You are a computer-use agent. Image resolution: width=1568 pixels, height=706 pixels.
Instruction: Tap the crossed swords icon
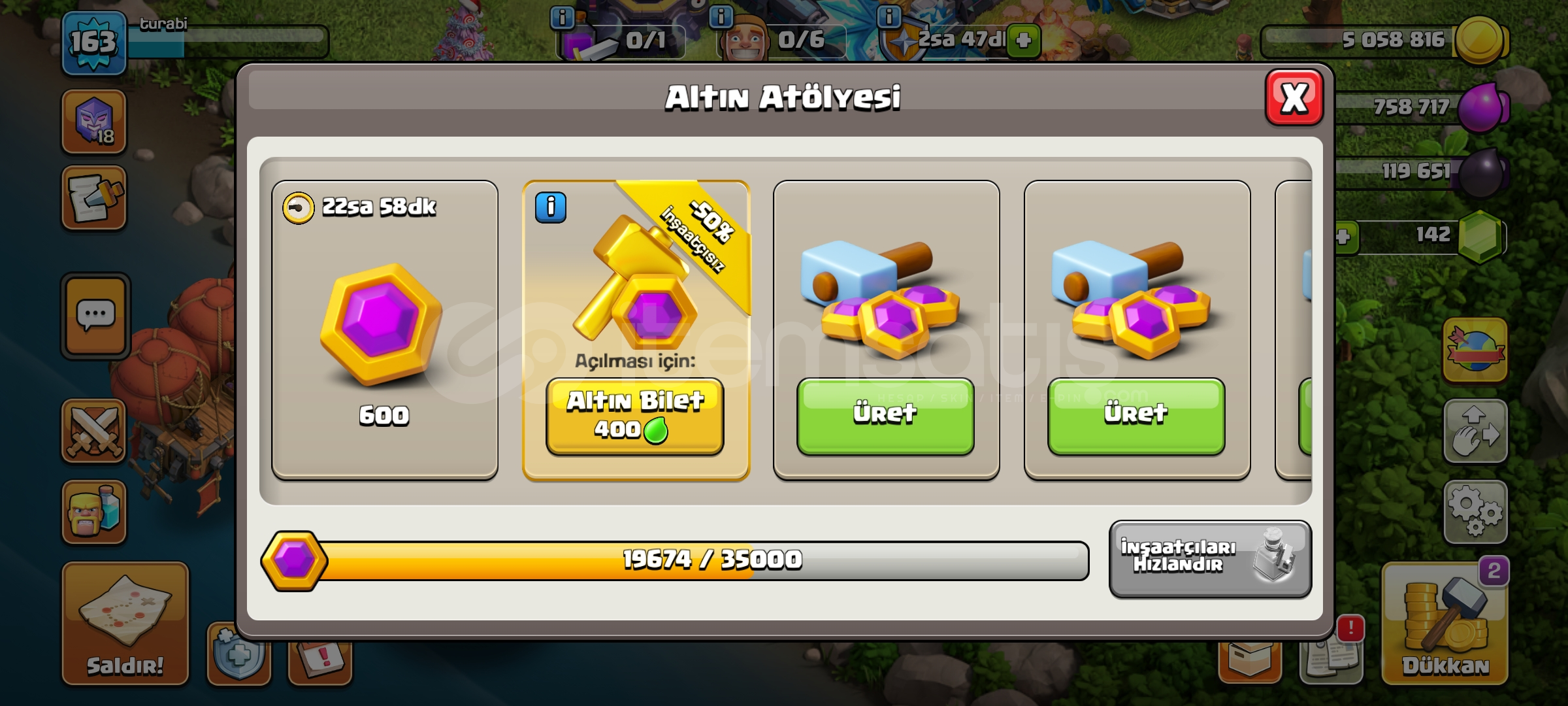94,431
